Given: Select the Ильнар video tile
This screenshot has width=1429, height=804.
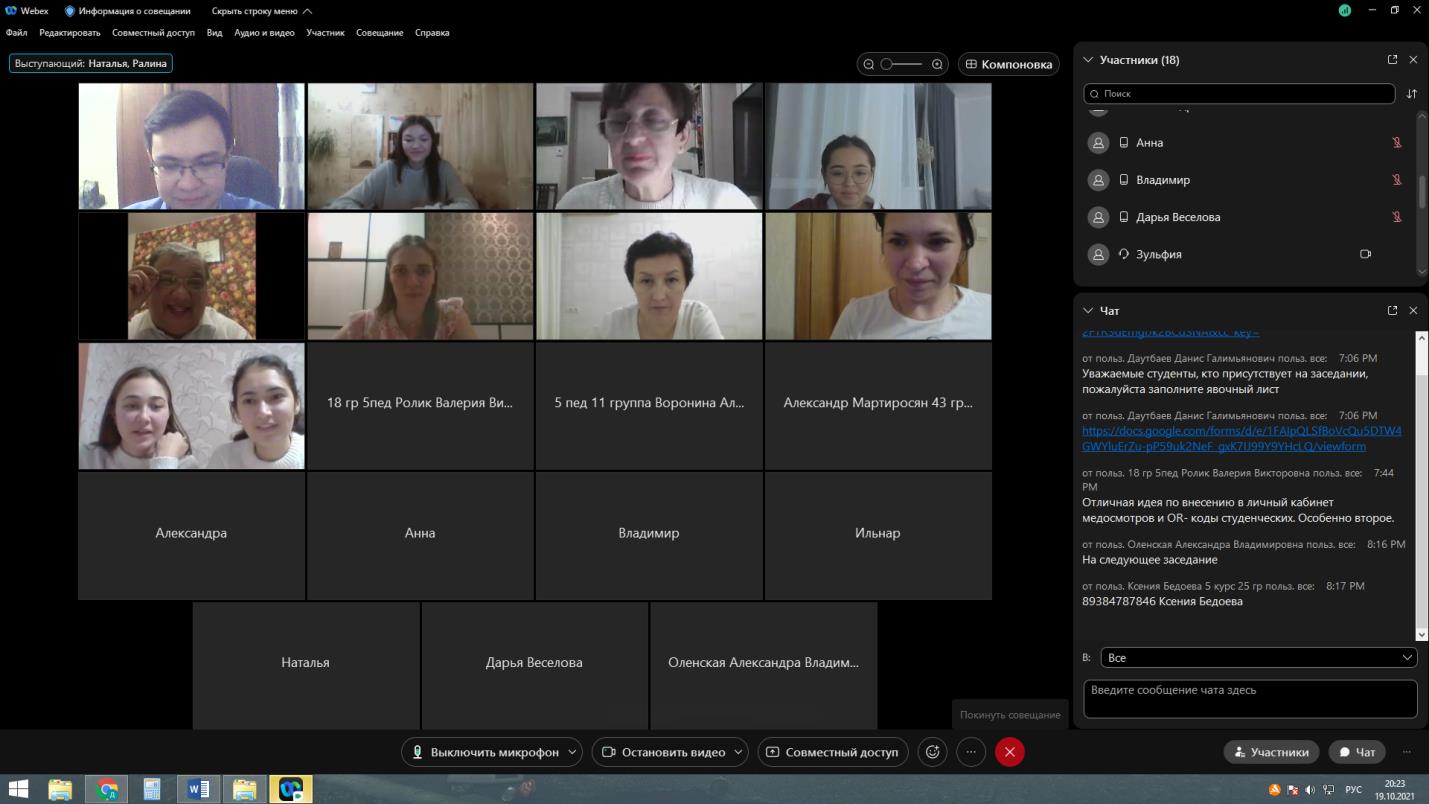Looking at the screenshot, I should (x=878, y=535).
